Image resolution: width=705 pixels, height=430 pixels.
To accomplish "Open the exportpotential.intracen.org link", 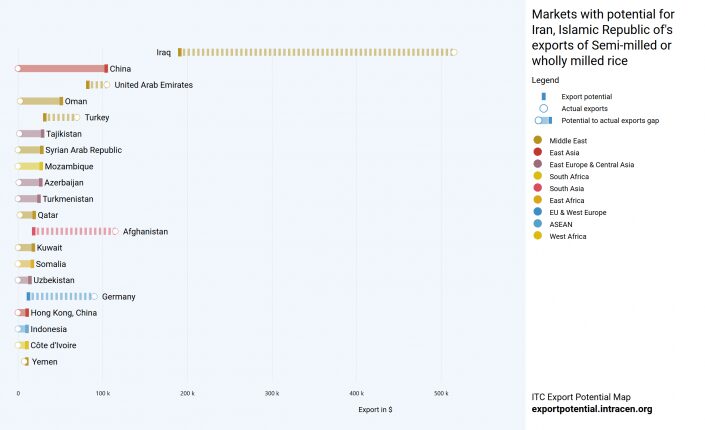I will pyautogui.click(x=592, y=409).
